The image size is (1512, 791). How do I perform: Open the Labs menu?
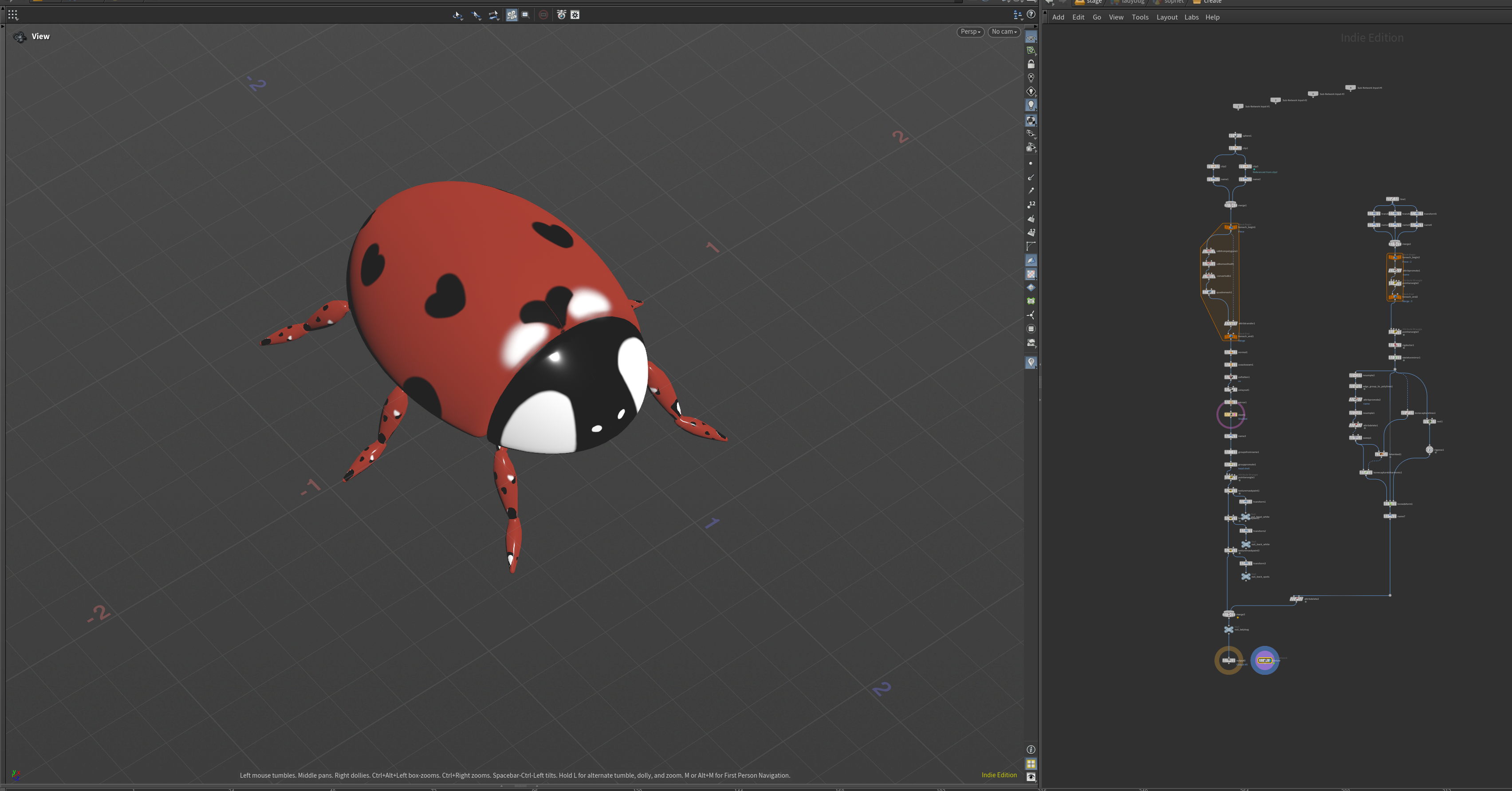1191,17
